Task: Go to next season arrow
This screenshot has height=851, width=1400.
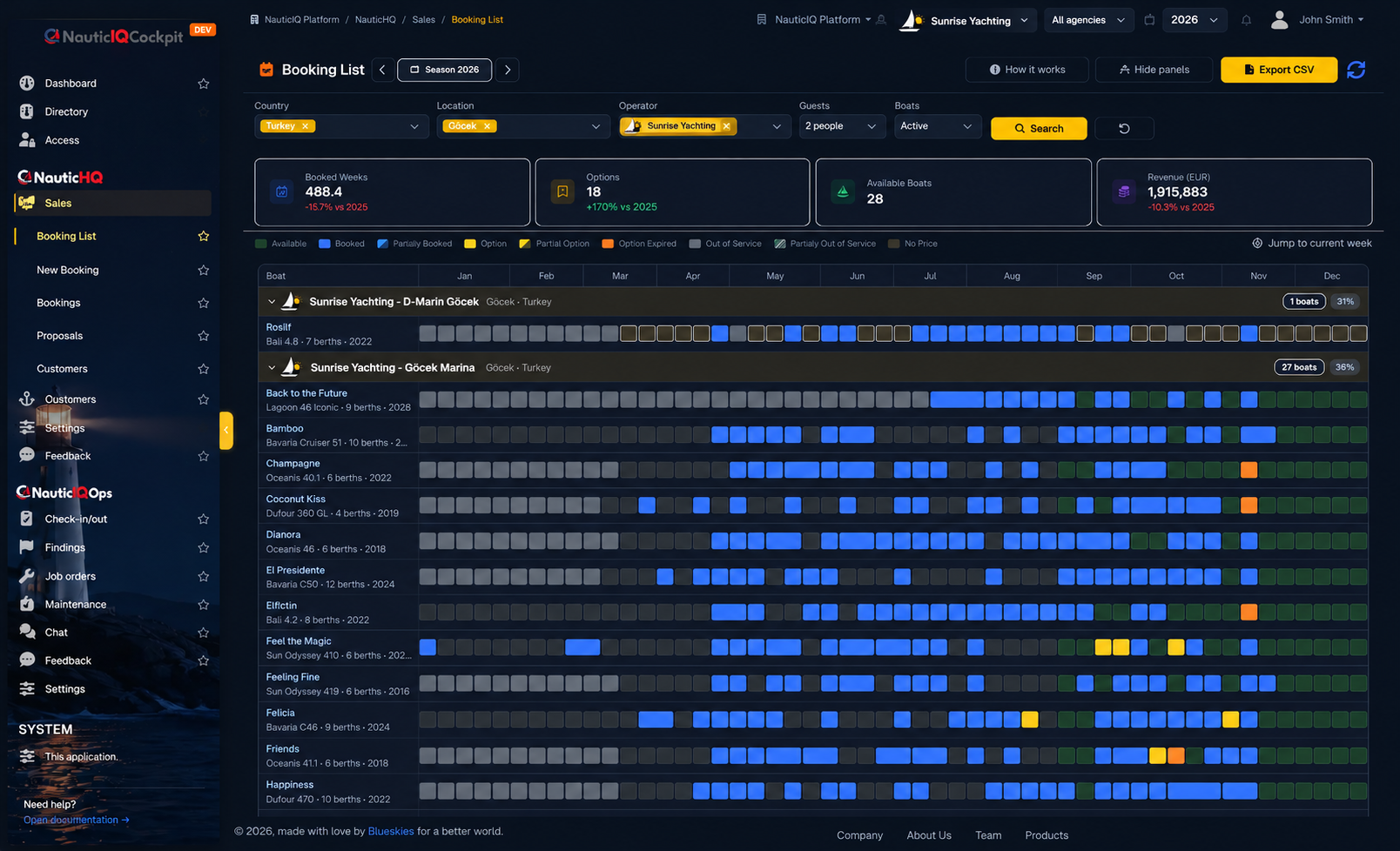Action: (508, 70)
